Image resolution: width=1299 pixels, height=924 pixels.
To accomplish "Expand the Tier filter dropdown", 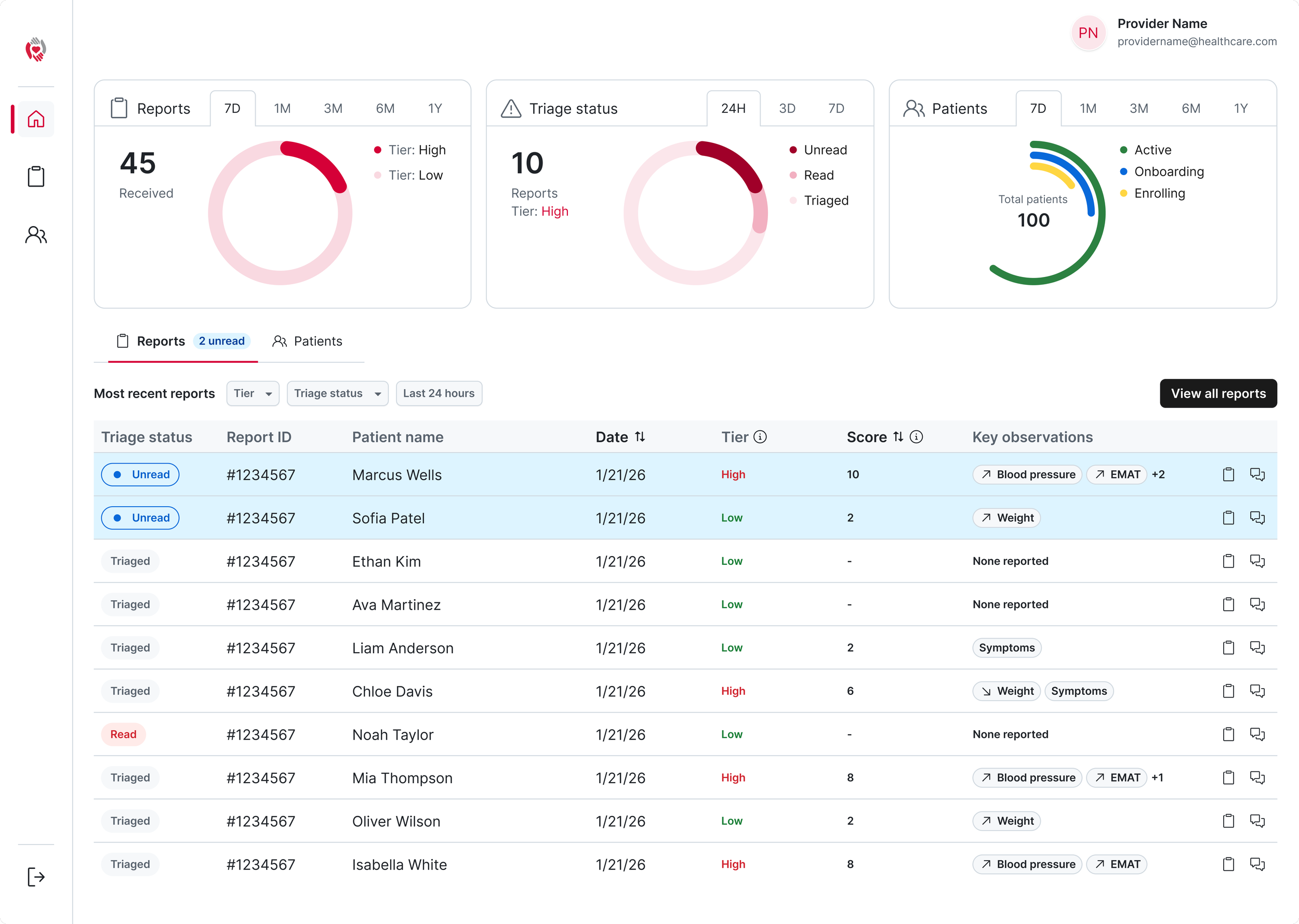I will (x=253, y=393).
